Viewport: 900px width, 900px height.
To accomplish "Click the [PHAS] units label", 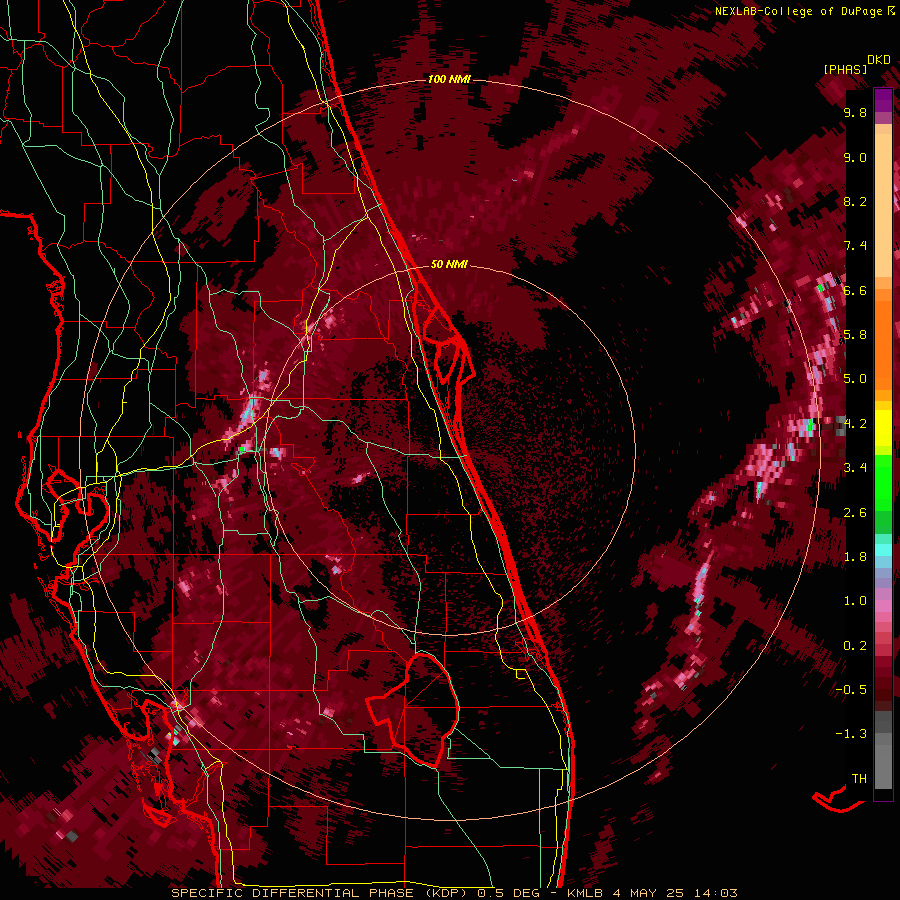I will 845,69.
